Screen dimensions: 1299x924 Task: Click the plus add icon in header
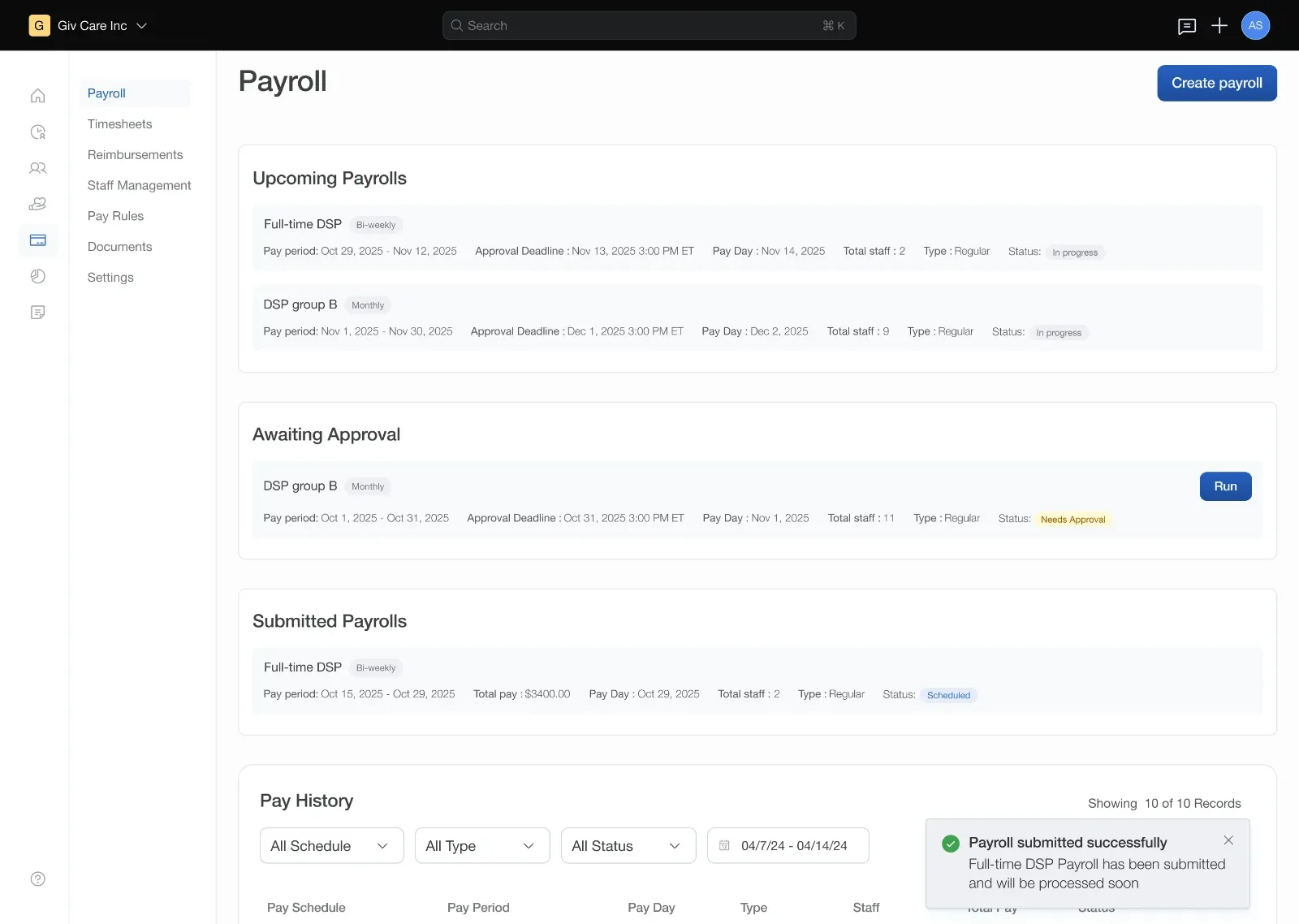point(1219,26)
